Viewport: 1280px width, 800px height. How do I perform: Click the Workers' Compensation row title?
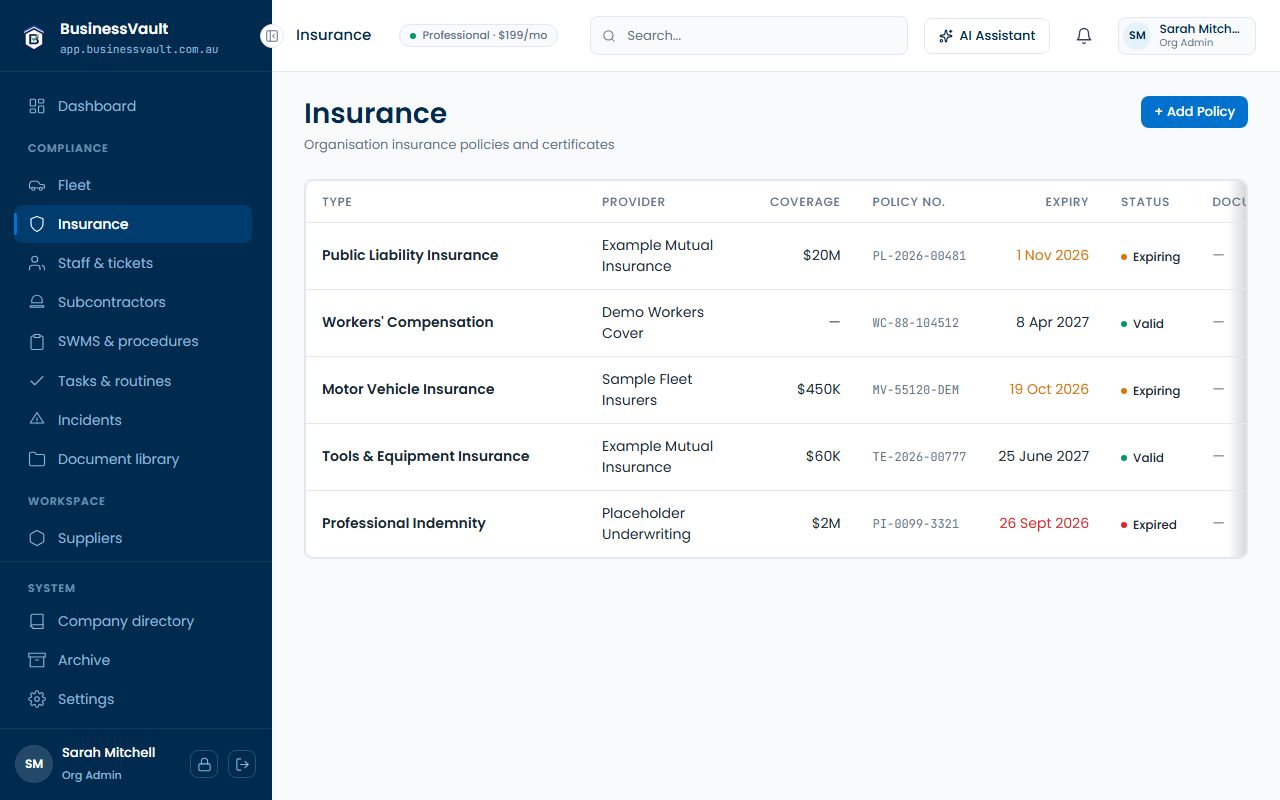pyautogui.click(x=408, y=322)
